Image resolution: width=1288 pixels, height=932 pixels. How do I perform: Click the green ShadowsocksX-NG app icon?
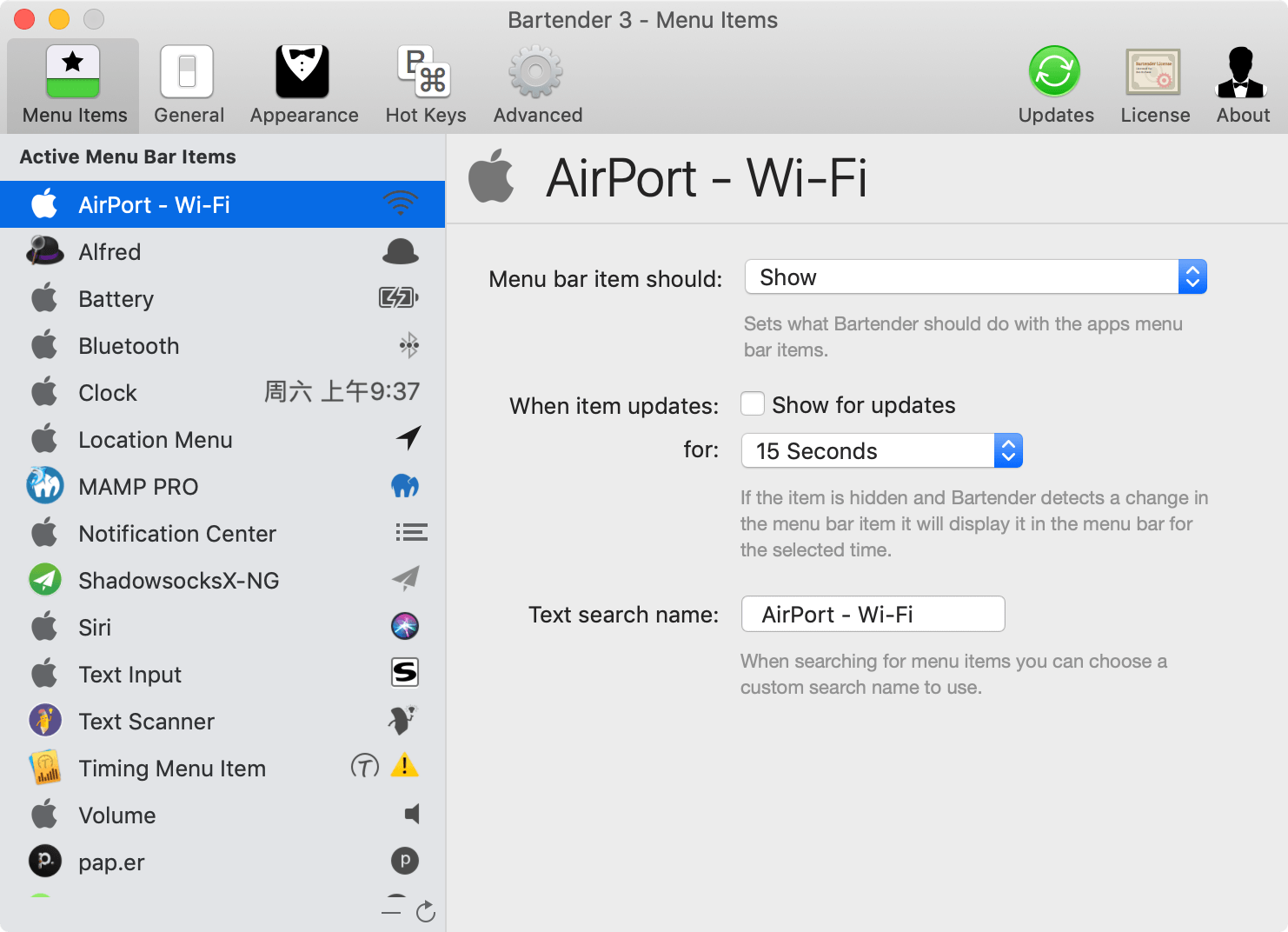click(x=45, y=579)
